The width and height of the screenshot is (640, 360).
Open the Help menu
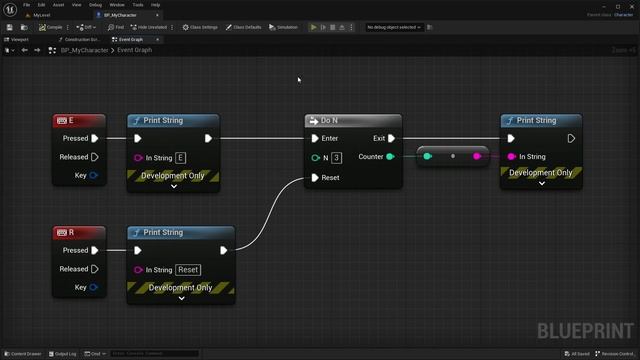coord(156,5)
